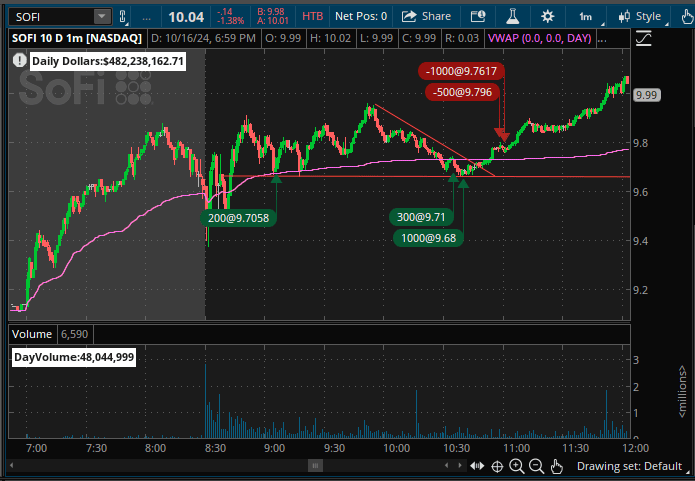Click the VWAP study label
Viewport: 695px width, 481px height.
point(539,39)
